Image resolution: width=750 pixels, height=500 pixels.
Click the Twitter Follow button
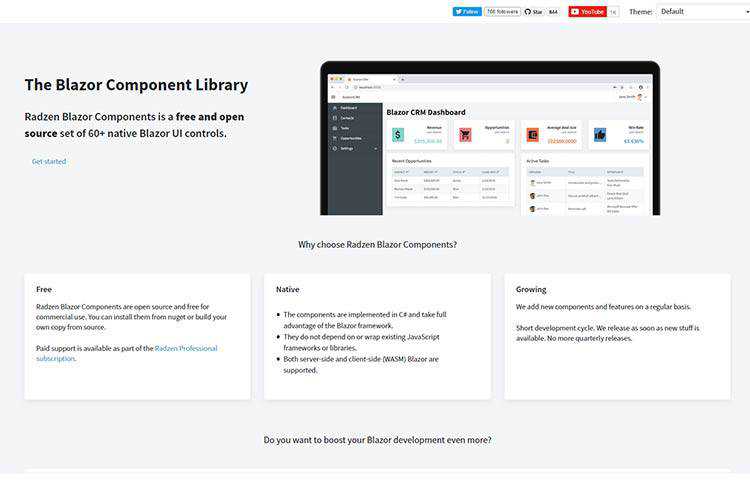[467, 12]
